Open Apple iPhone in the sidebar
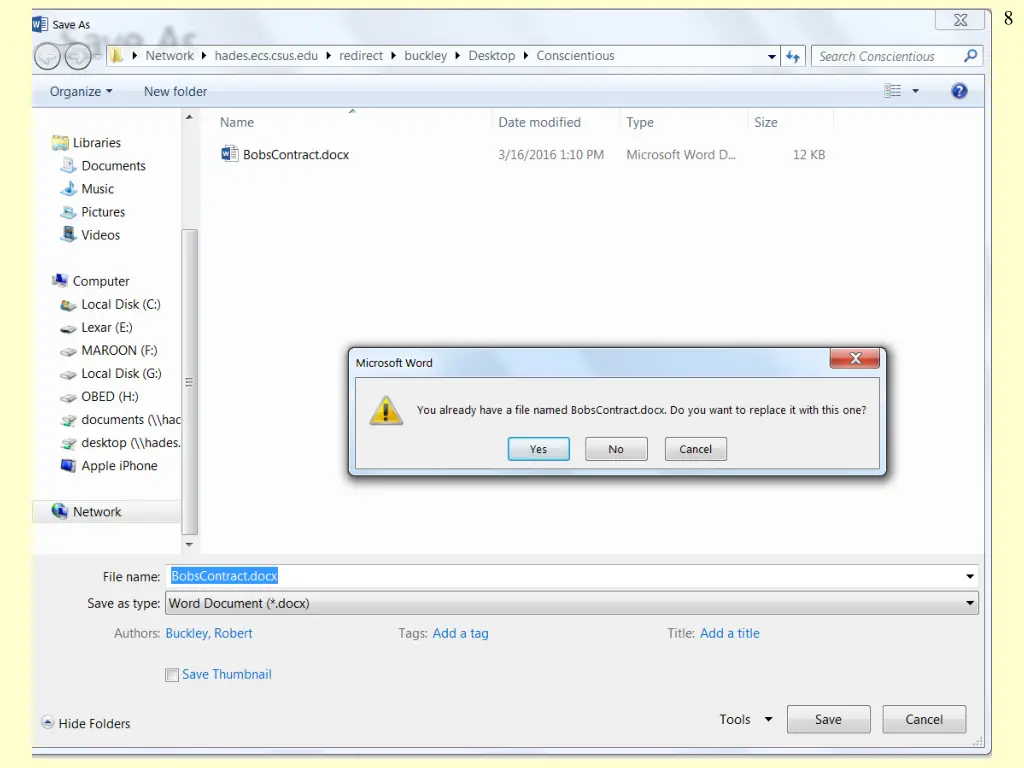 [x=119, y=466]
